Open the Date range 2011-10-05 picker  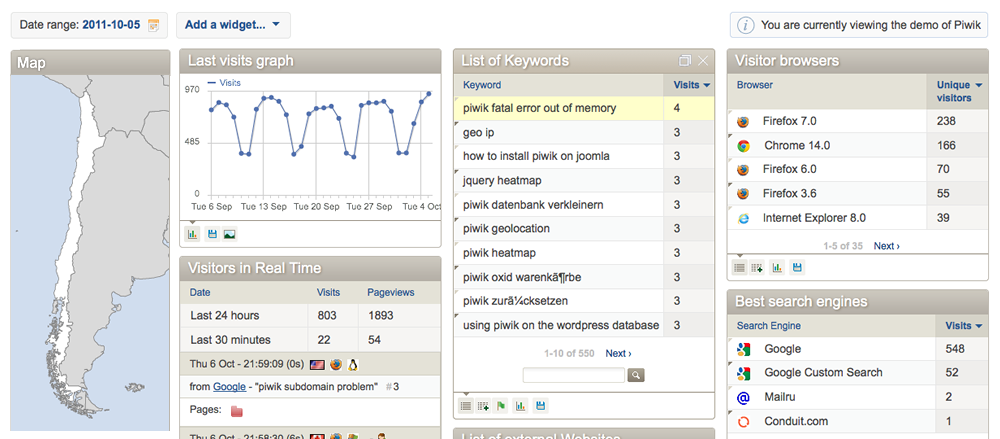89,25
